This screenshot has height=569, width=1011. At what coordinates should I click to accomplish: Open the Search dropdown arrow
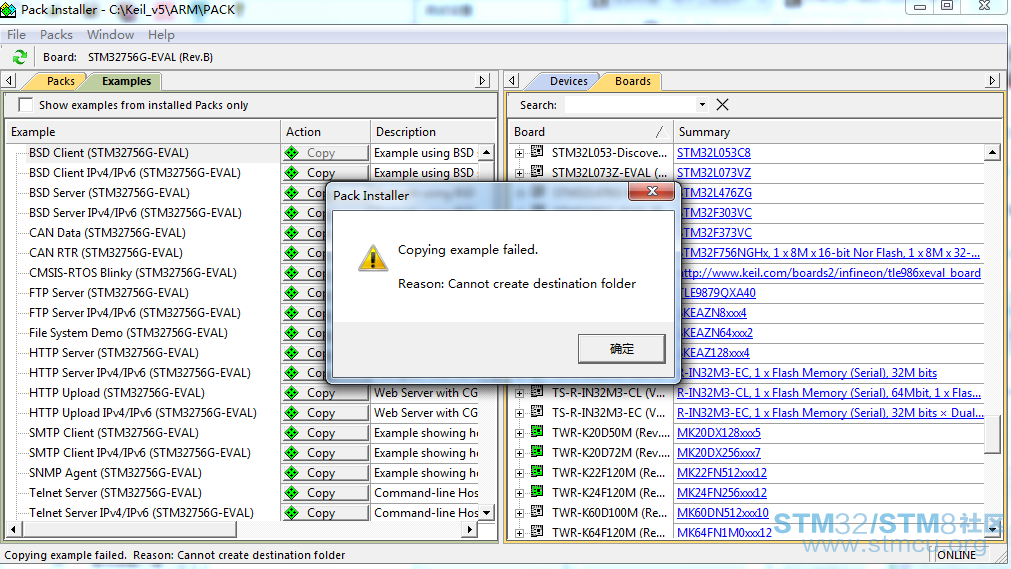(x=702, y=105)
